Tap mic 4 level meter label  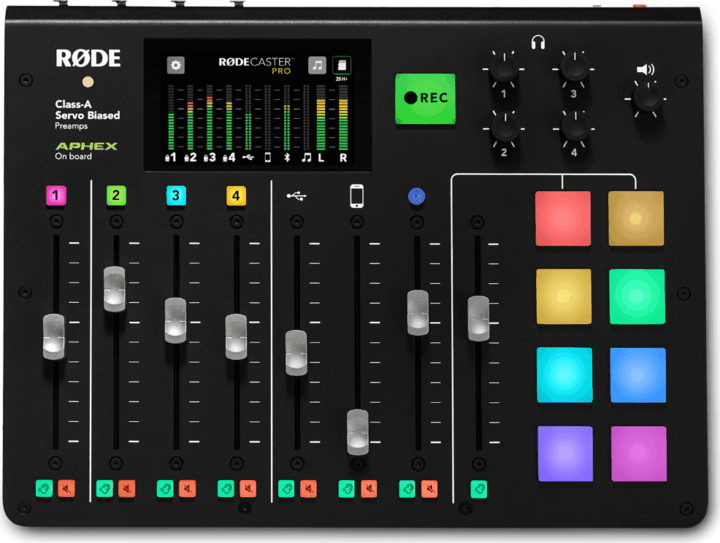[x=229, y=158]
